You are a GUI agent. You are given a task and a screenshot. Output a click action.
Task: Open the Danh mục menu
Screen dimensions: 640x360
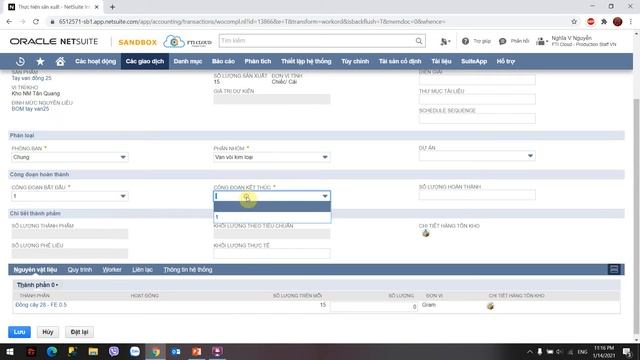coord(188,61)
